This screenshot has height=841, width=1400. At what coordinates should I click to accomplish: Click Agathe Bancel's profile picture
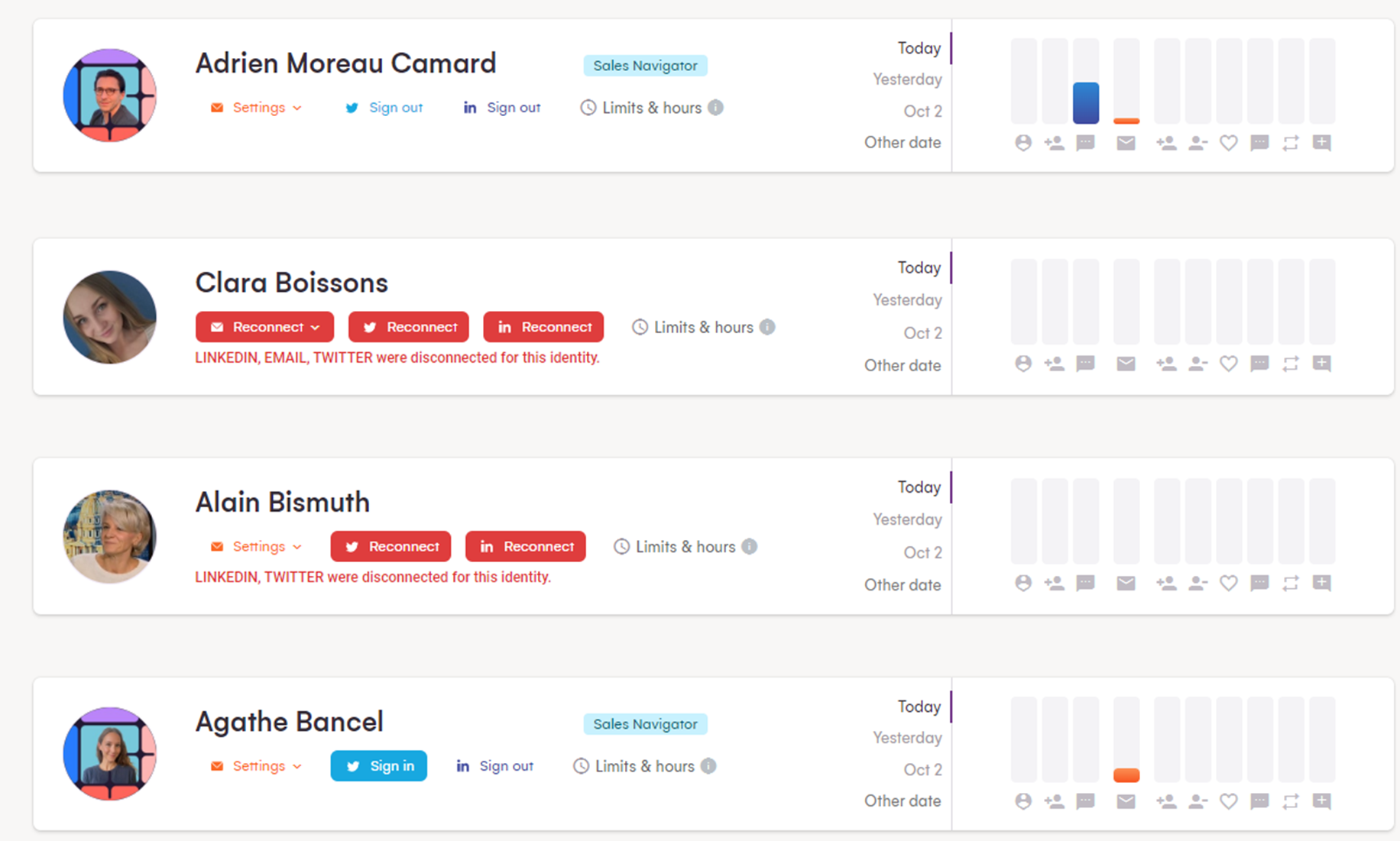[x=110, y=753]
